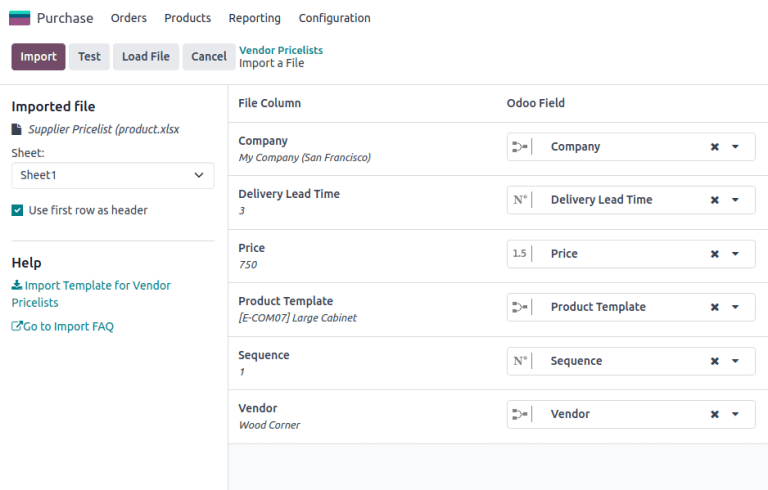Click the Test button

tap(89, 57)
